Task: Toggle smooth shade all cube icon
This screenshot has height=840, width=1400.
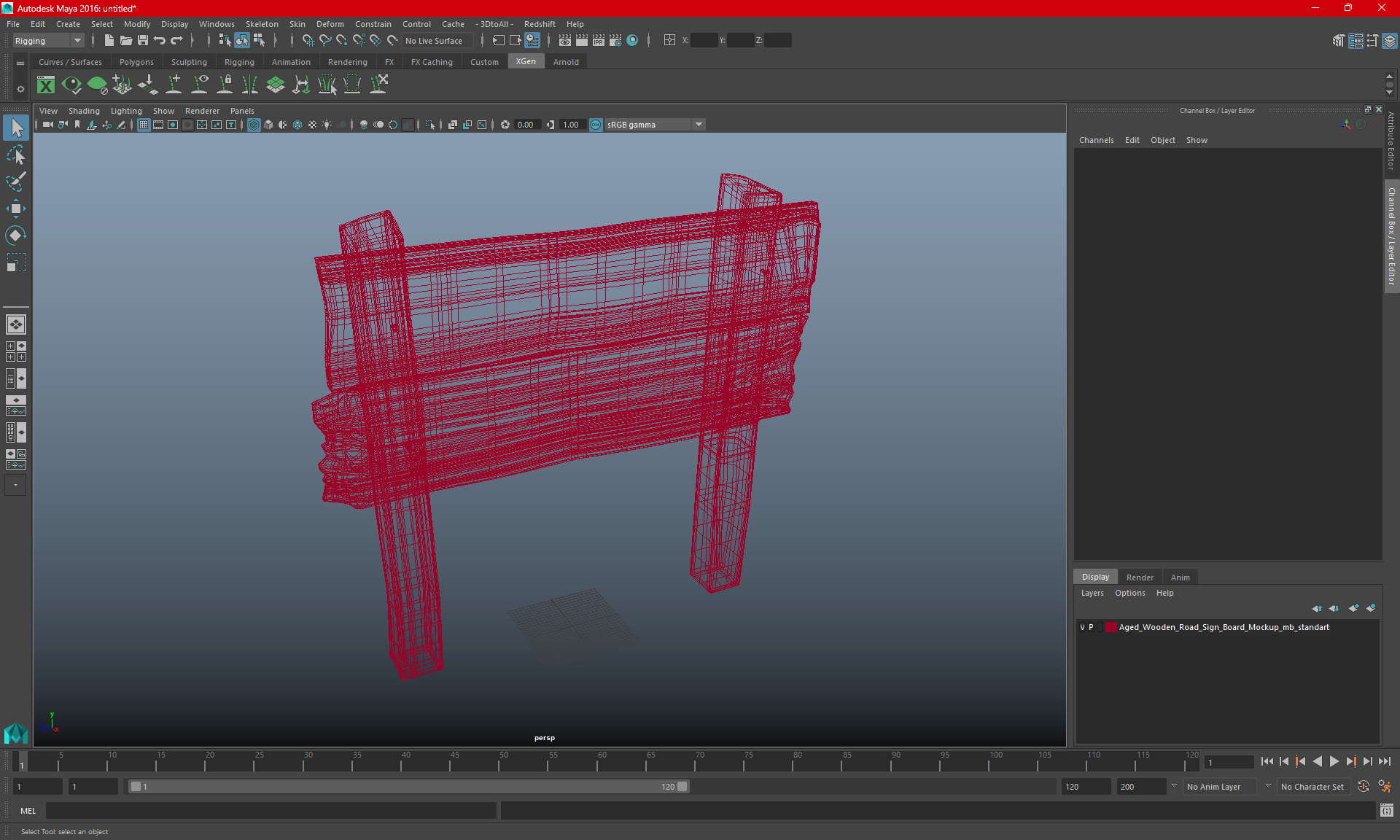Action: click(x=268, y=125)
